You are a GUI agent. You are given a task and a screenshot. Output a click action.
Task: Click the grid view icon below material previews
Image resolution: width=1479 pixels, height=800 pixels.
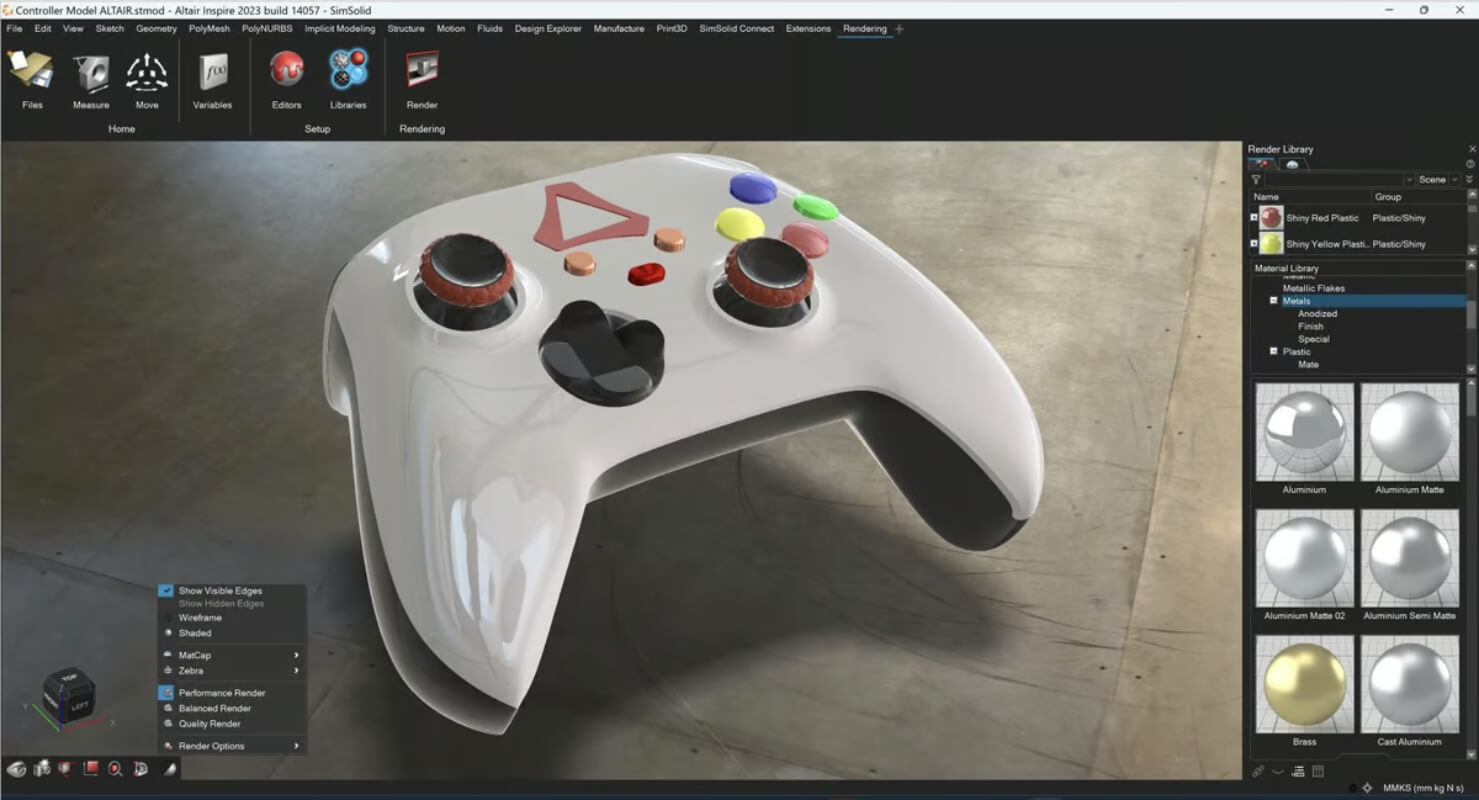(1318, 771)
